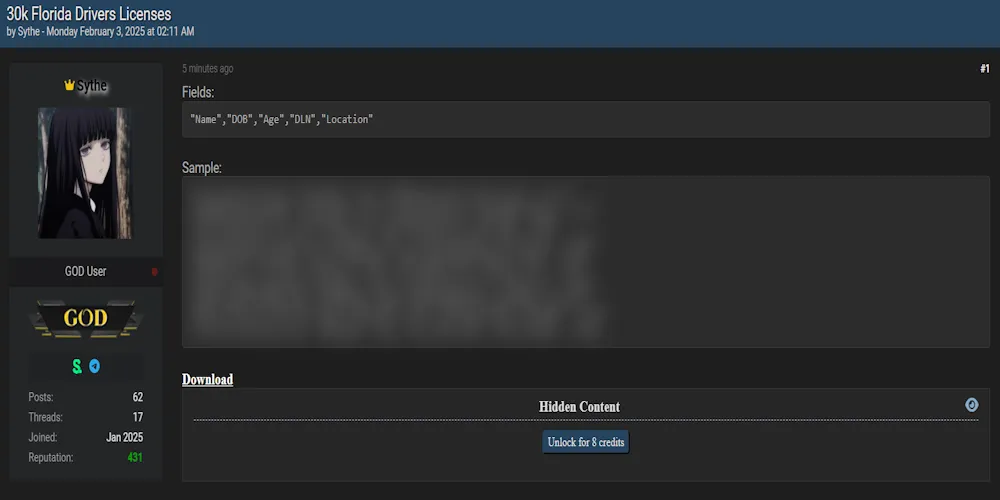Image resolution: width=1000 pixels, height=500 pixels.
Task: Click the thread title at the top
Action: (x=89, y=14)
